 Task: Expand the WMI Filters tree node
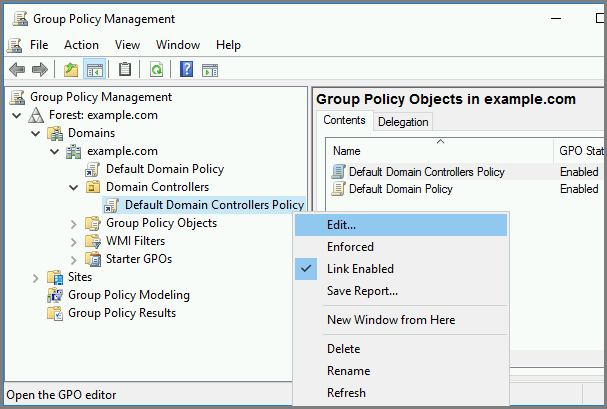tap(74, 241)
